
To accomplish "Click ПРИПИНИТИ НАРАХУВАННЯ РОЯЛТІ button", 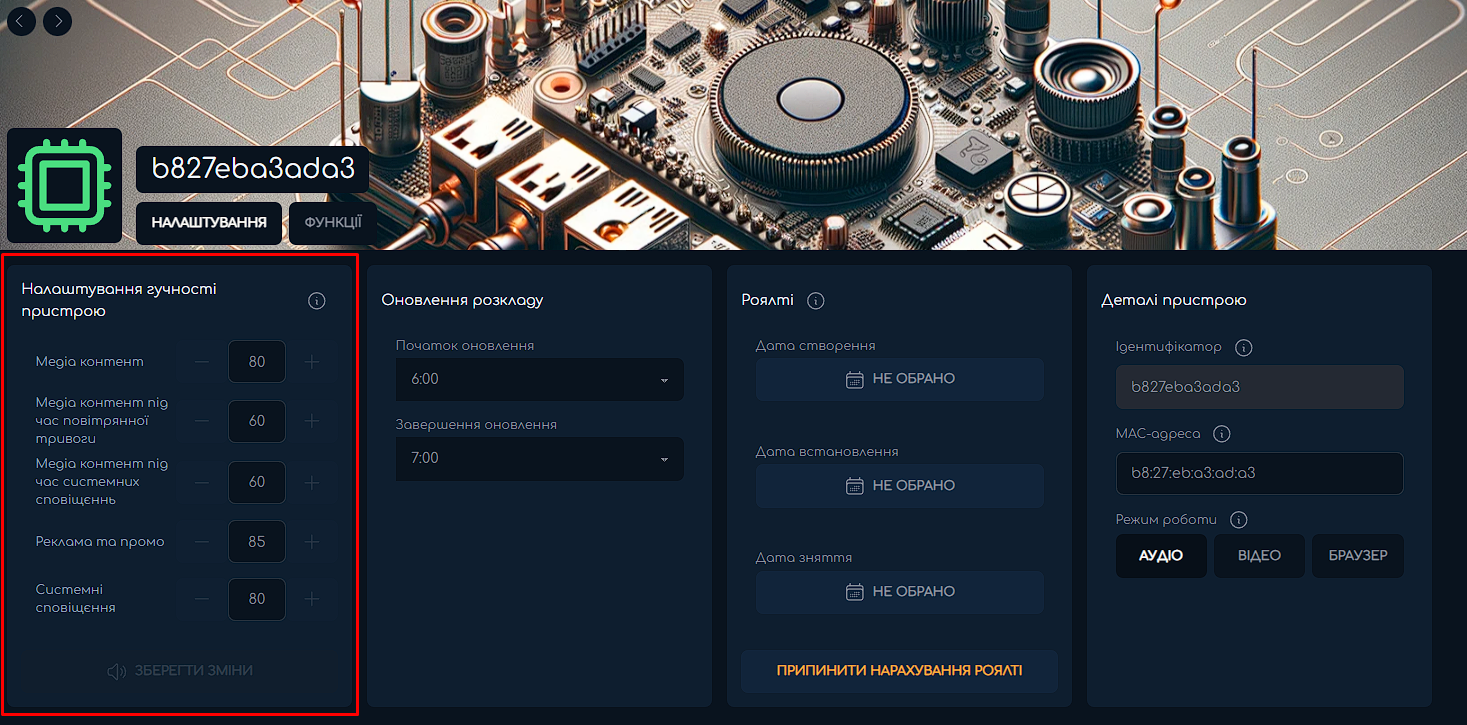I will [900, 671].
